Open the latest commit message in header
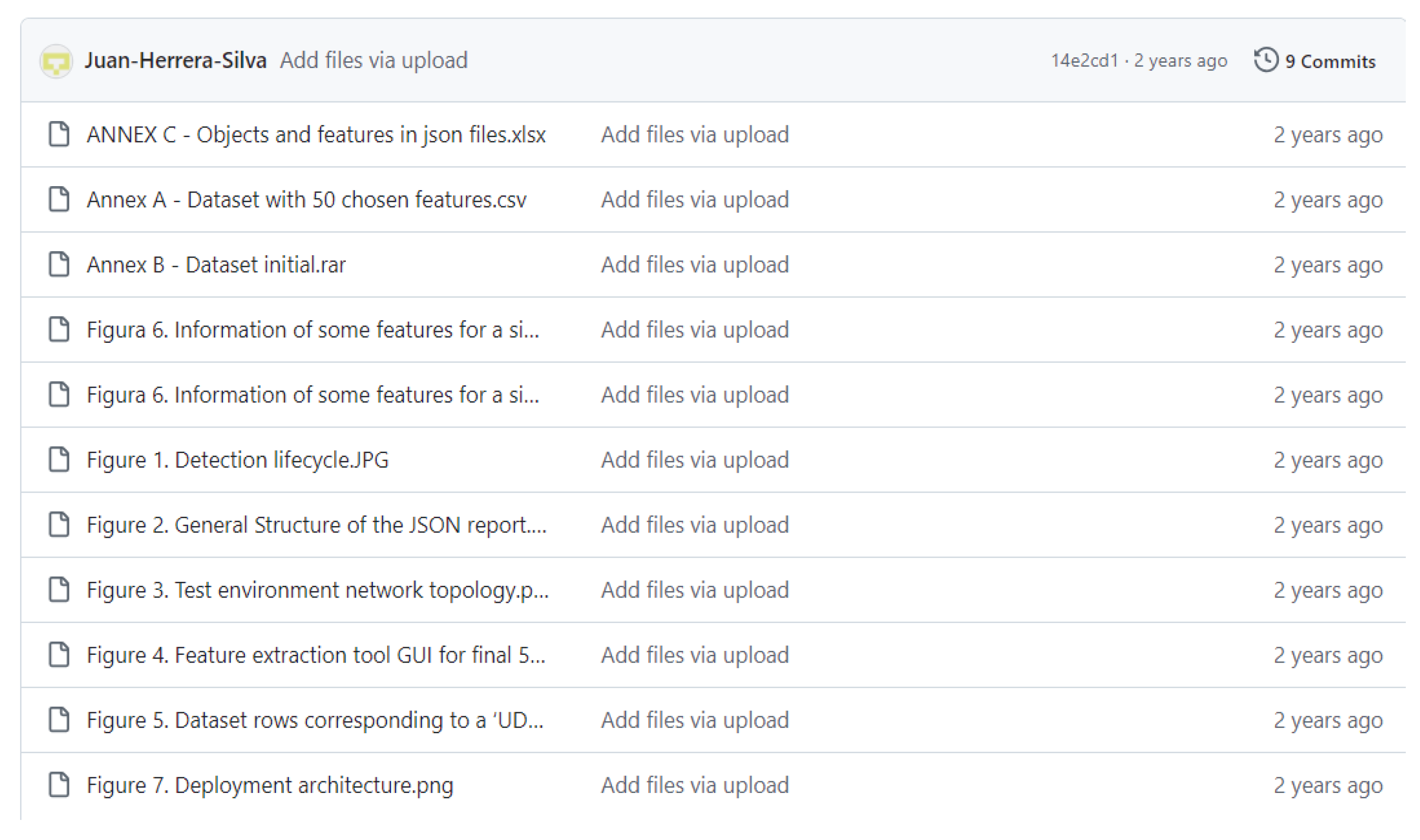 click(374, 61)
